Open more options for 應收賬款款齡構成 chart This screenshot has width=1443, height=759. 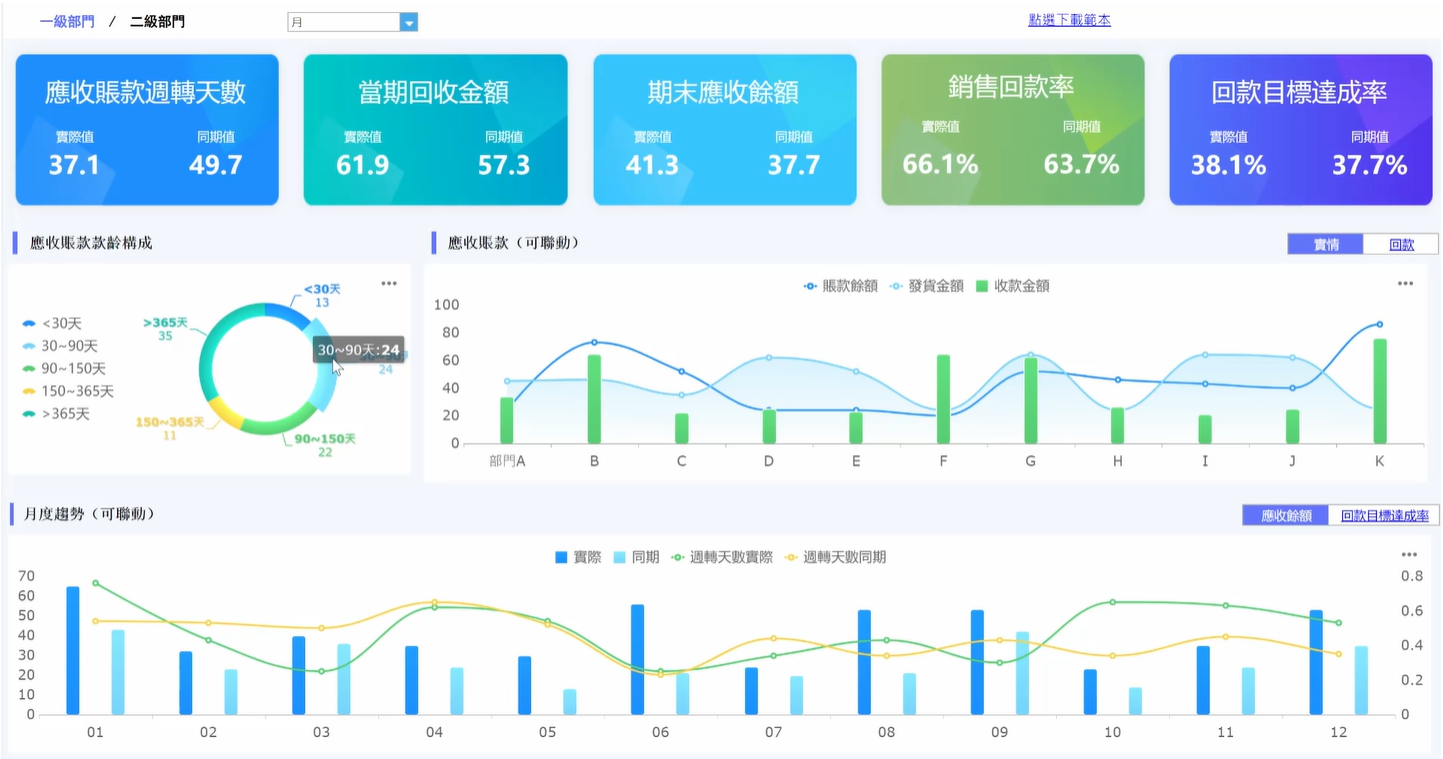[389, 284]
